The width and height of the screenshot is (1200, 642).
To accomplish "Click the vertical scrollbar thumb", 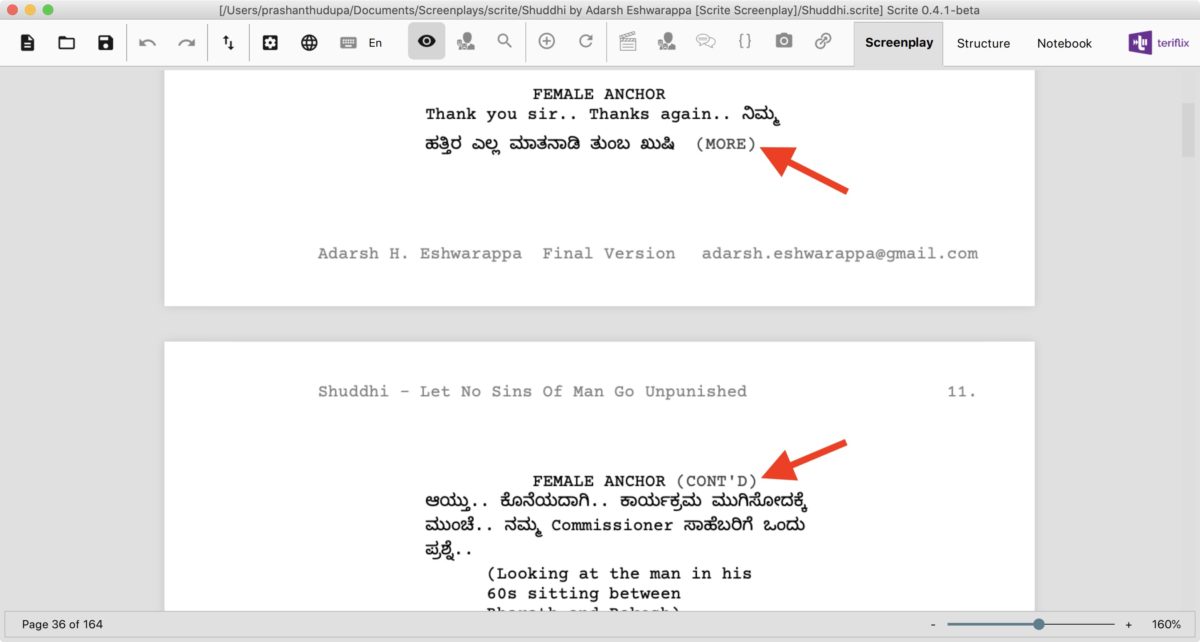I will (1189, 129).
